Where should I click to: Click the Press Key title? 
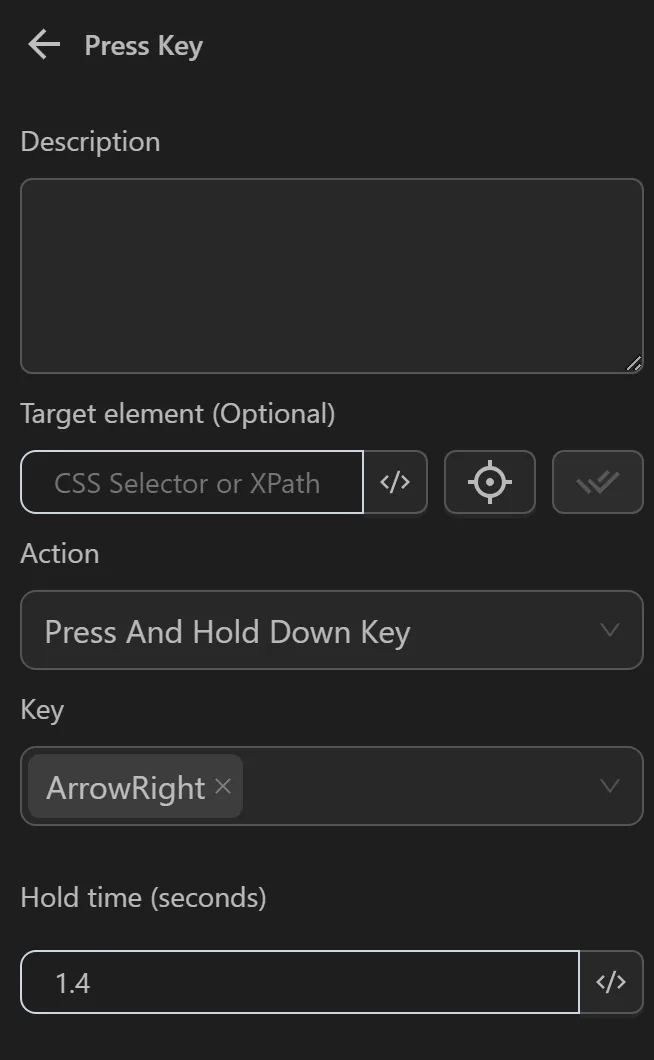click(x=143, y=45)
